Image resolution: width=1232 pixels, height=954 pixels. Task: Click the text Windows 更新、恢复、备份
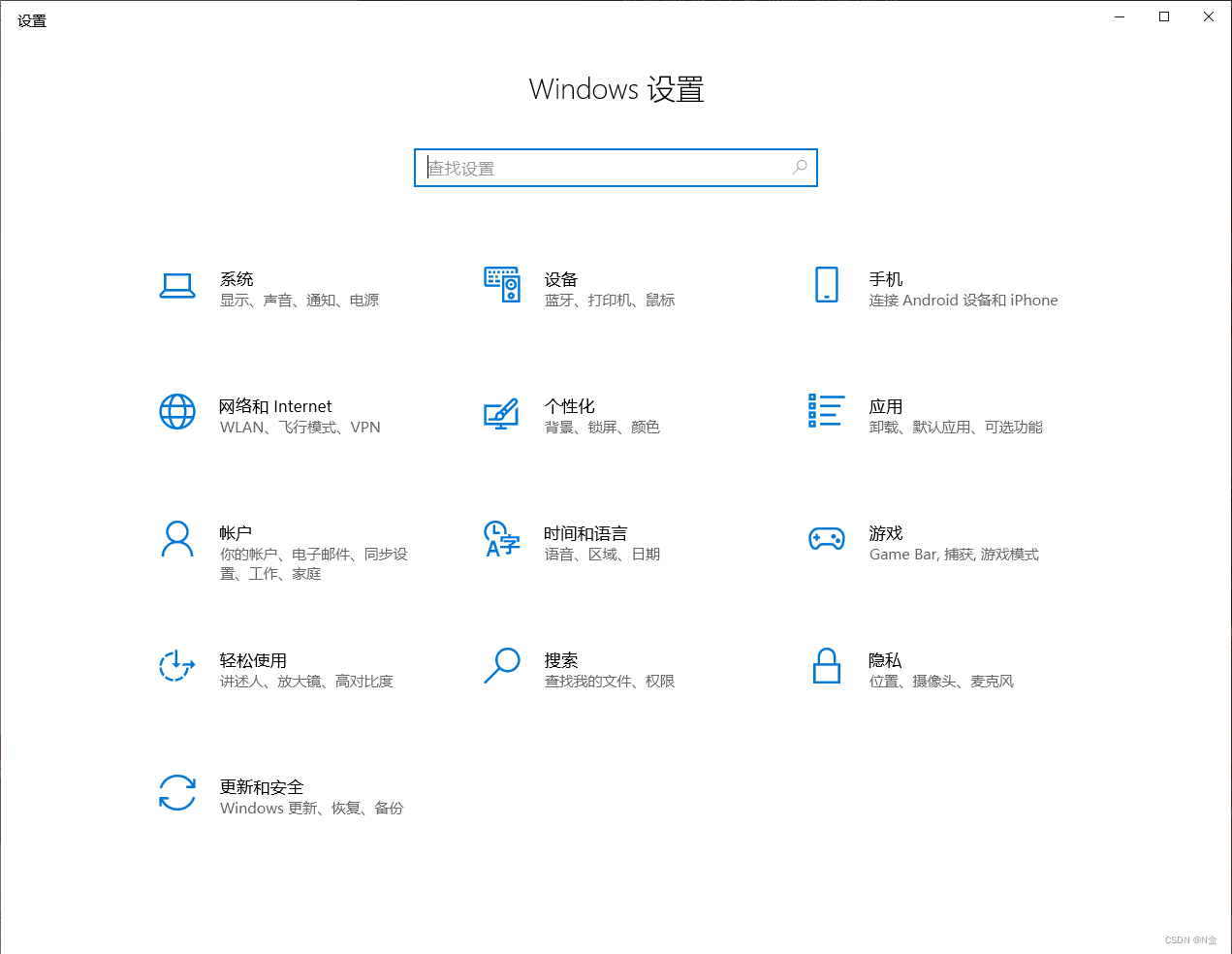point(312,809)
